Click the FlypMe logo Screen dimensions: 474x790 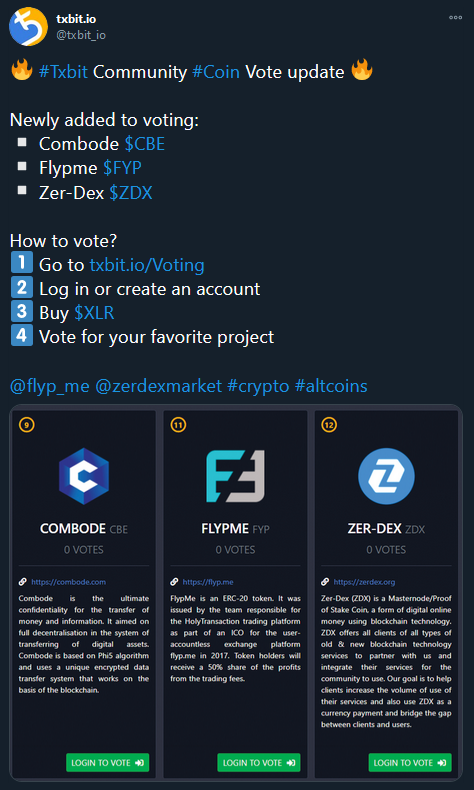coord(235,476)
